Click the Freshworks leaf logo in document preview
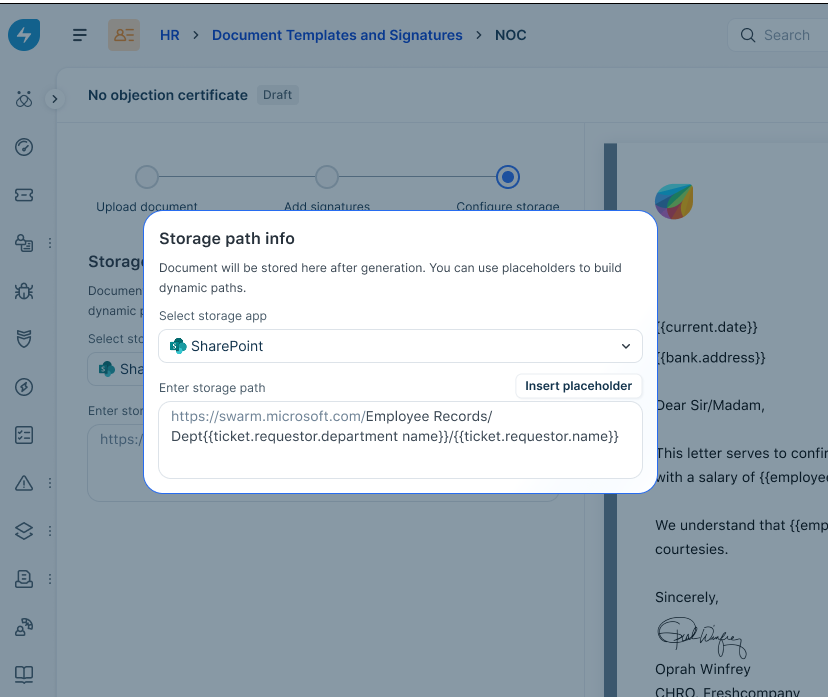The width and height of the screenshot is (828, 697). pyautogui.click(x=674, y=201)
